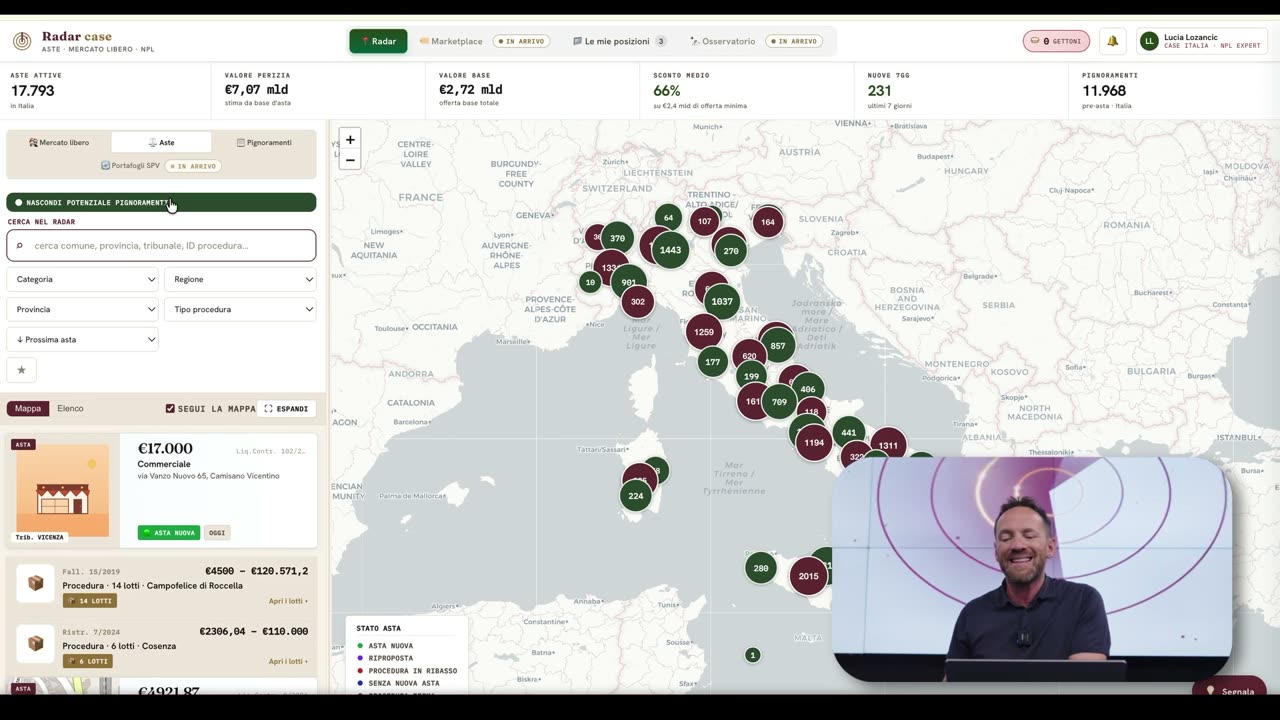Toggle Nascondi potenziale pignoramenti
This screenshot has width=1280, height=720.
(161, 202)
